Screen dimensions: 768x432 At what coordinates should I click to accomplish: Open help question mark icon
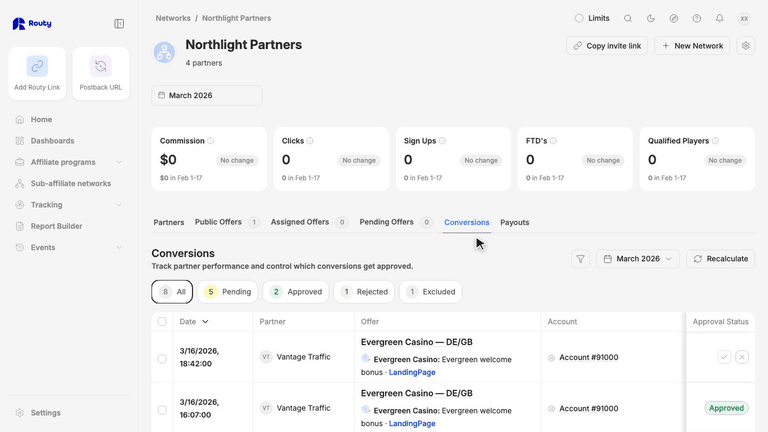[x=696, y=18]
